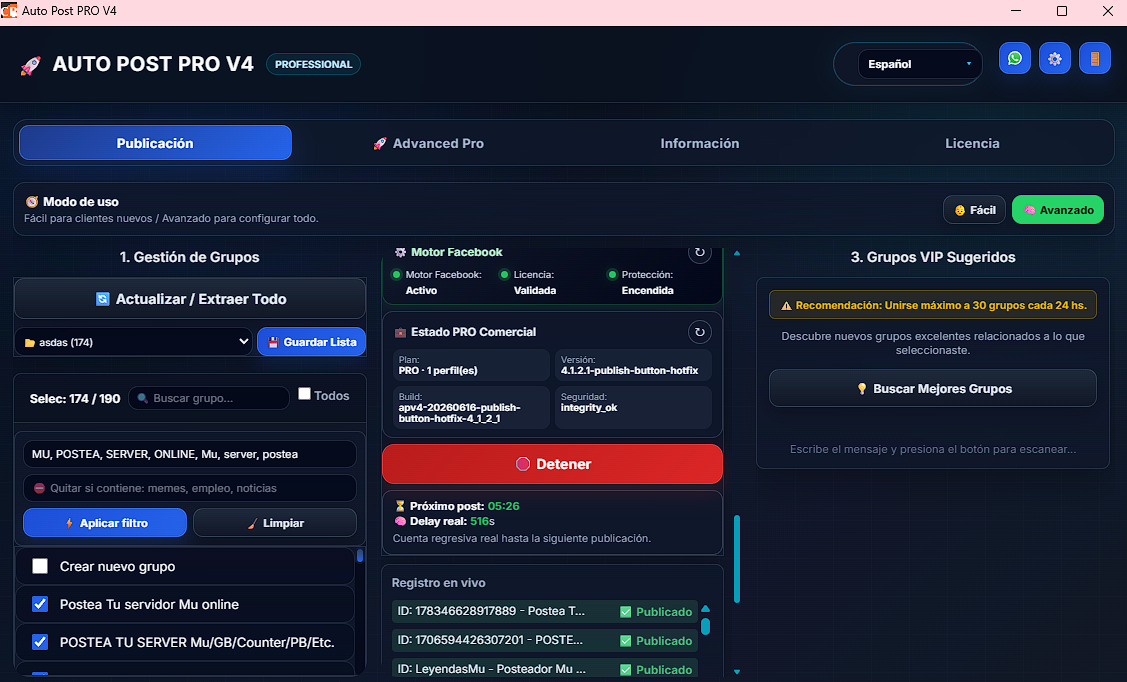Viewport: 1127px width, 682px height.
Task: Click the green check beside ID 178346628917889
Action: click(x=625, y=612)
